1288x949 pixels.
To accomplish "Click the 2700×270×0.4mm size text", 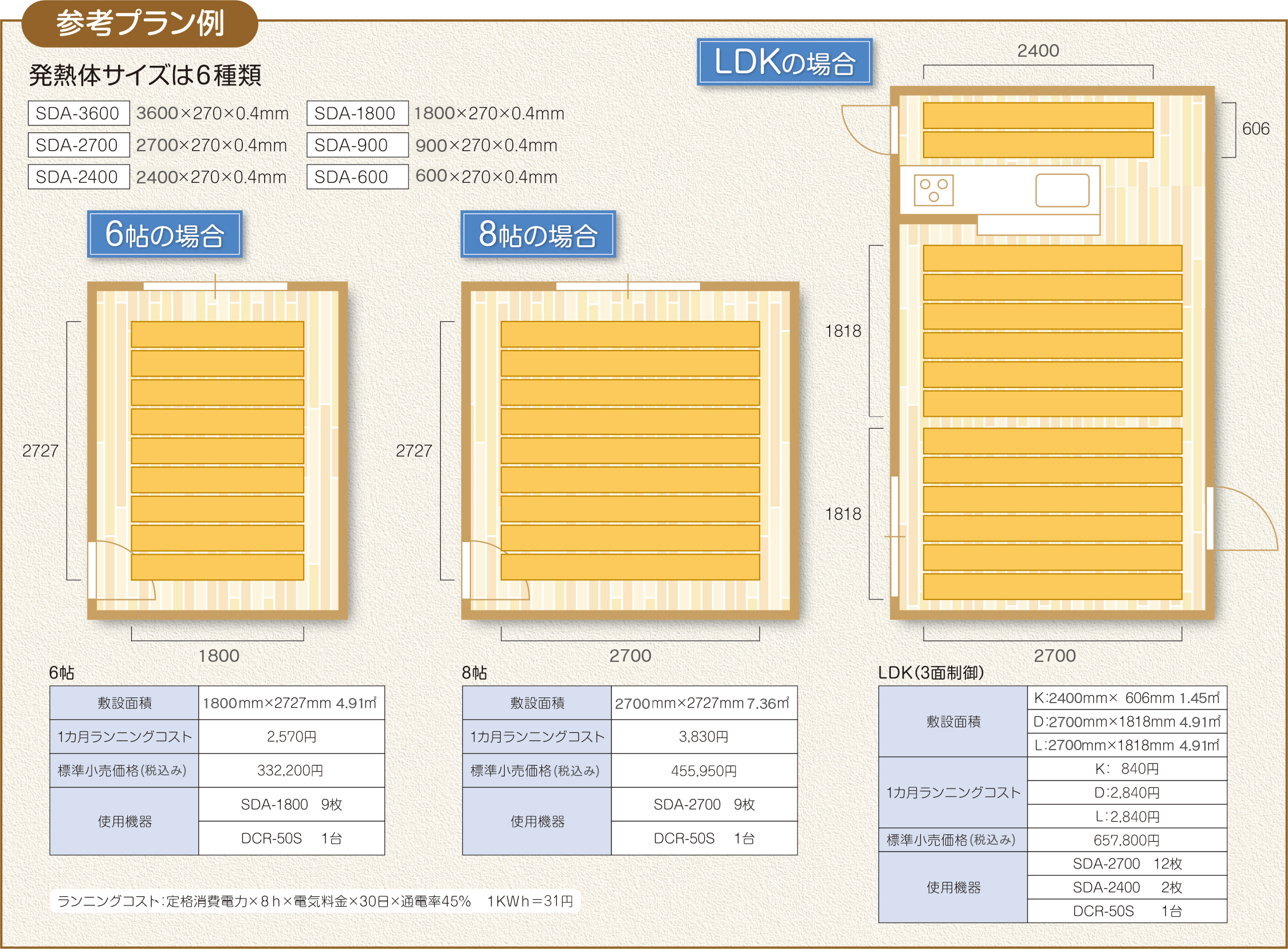I will pos(211,145).
